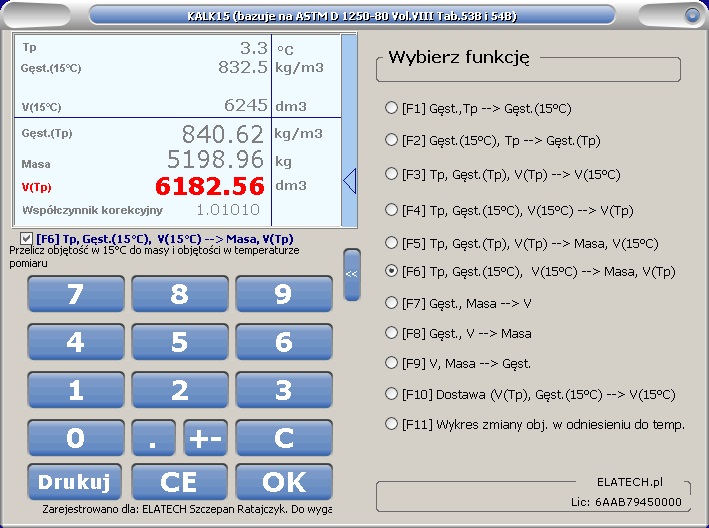This screenshot has width=709, height=528.
Task: Choose F4 option for calculating V(Tp)
Action: 510,210
